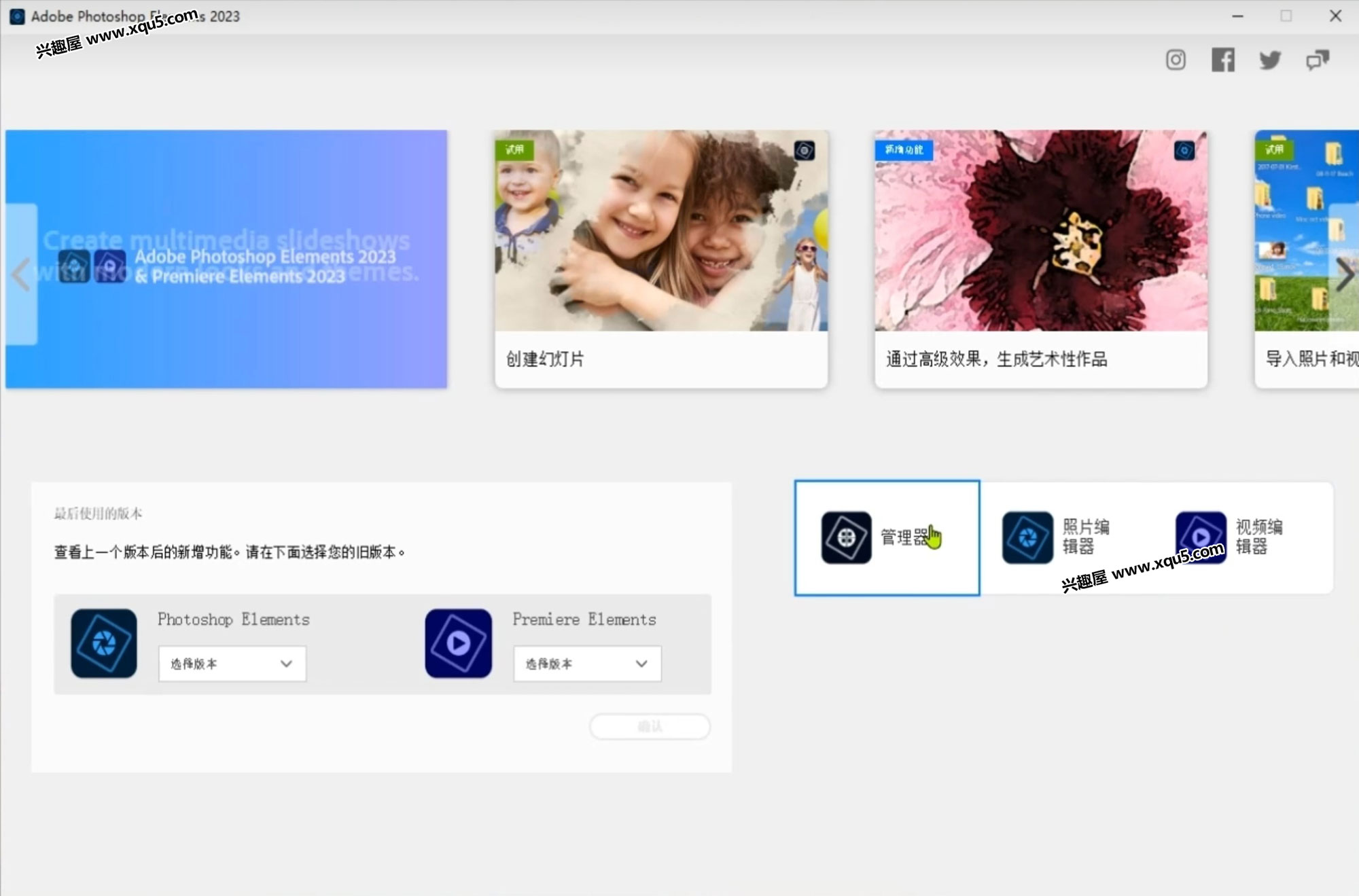The image size is (1359, 896).
Task: Click the Organizer (管理器) app icon
Action: (846, 537)
